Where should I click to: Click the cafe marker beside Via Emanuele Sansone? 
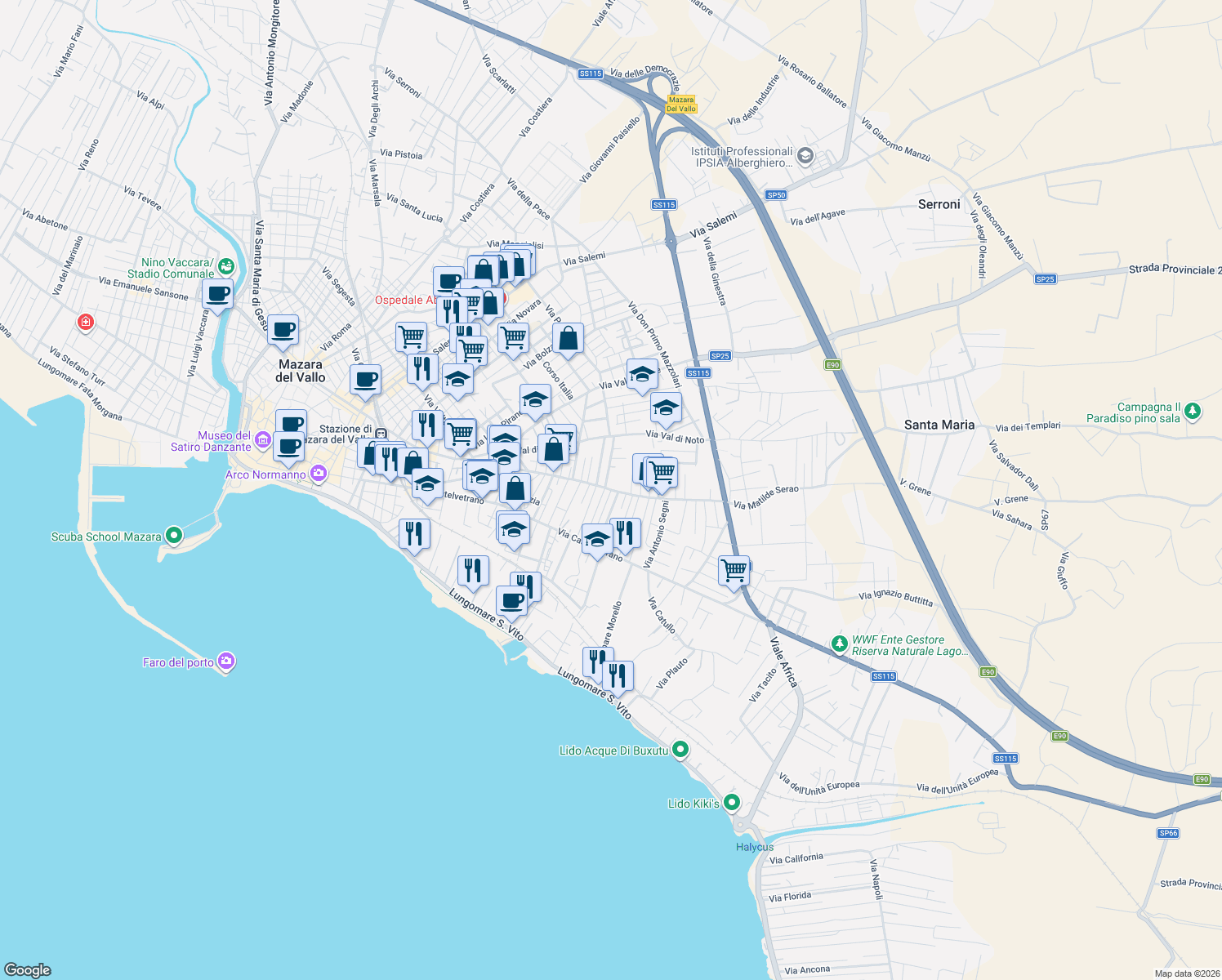point(217,295)
